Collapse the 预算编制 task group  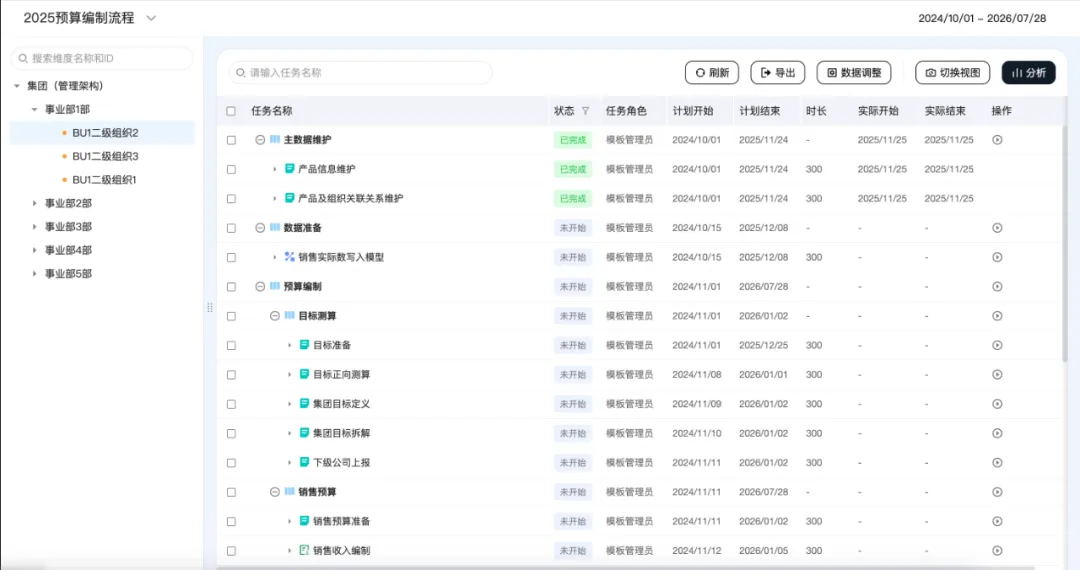pos(260,286)
